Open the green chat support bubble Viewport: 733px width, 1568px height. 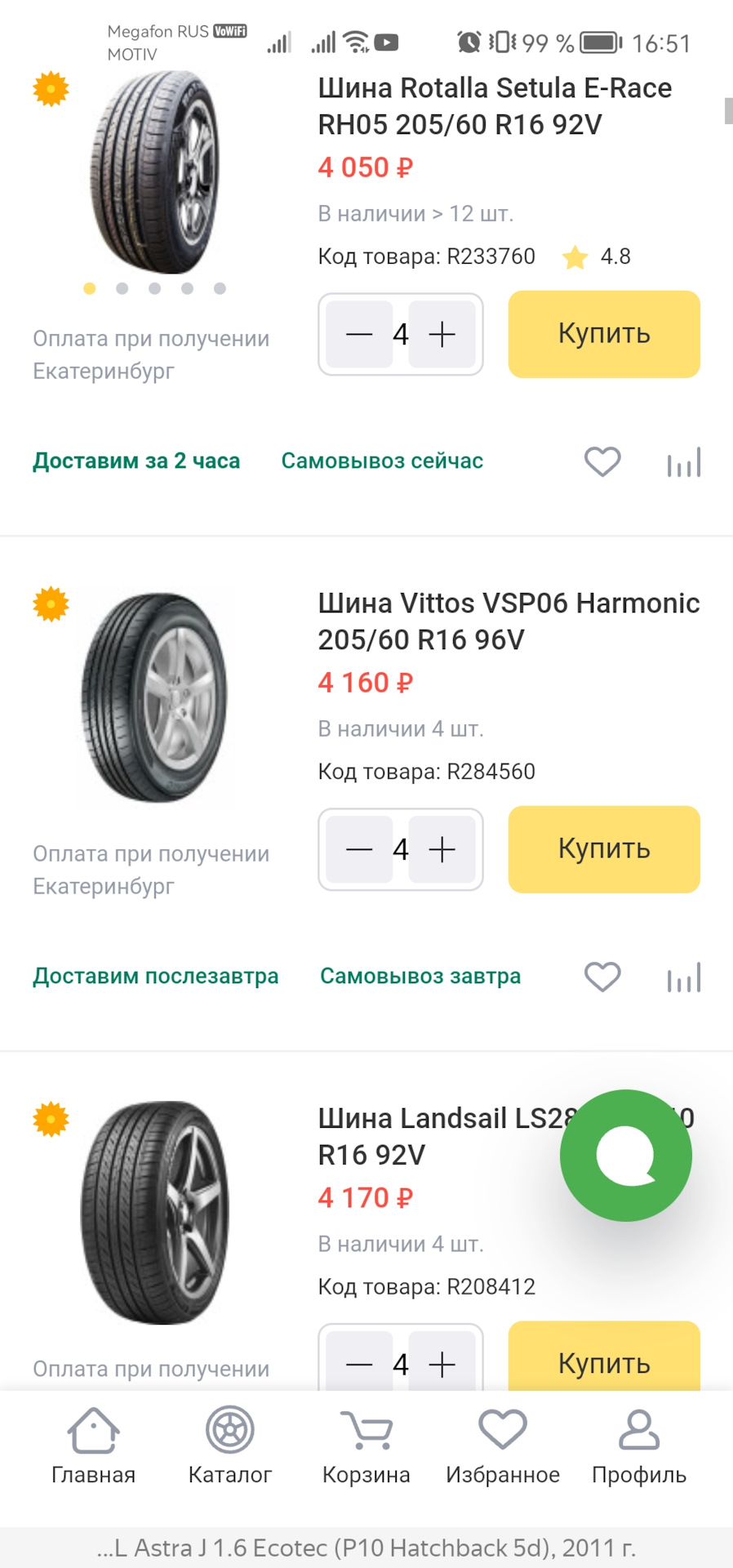point(626,1156)
